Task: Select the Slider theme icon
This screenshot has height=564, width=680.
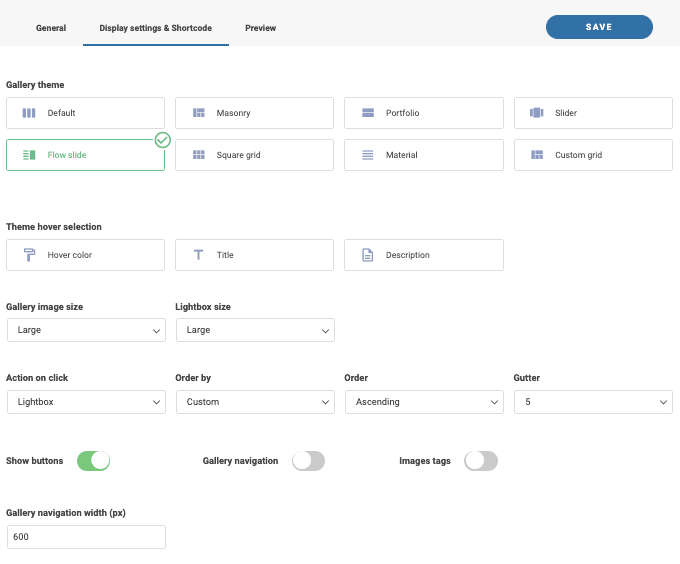Action: click(x=537, y=113)
